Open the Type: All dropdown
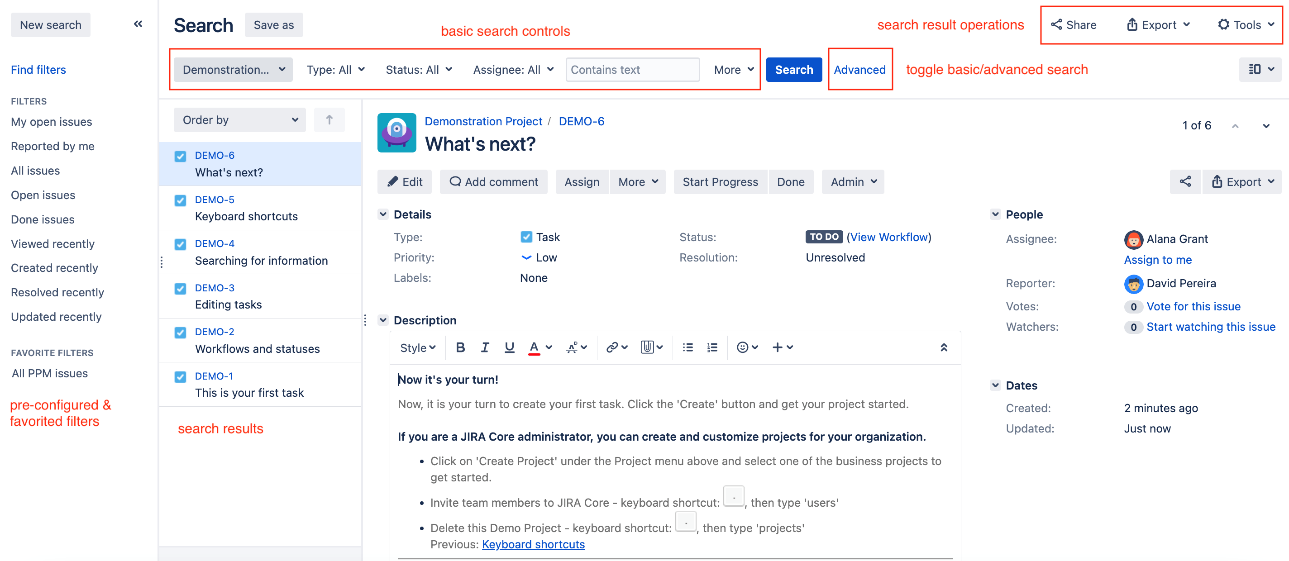This screenshot has width=1289, height=561. [x=334, y=70]
